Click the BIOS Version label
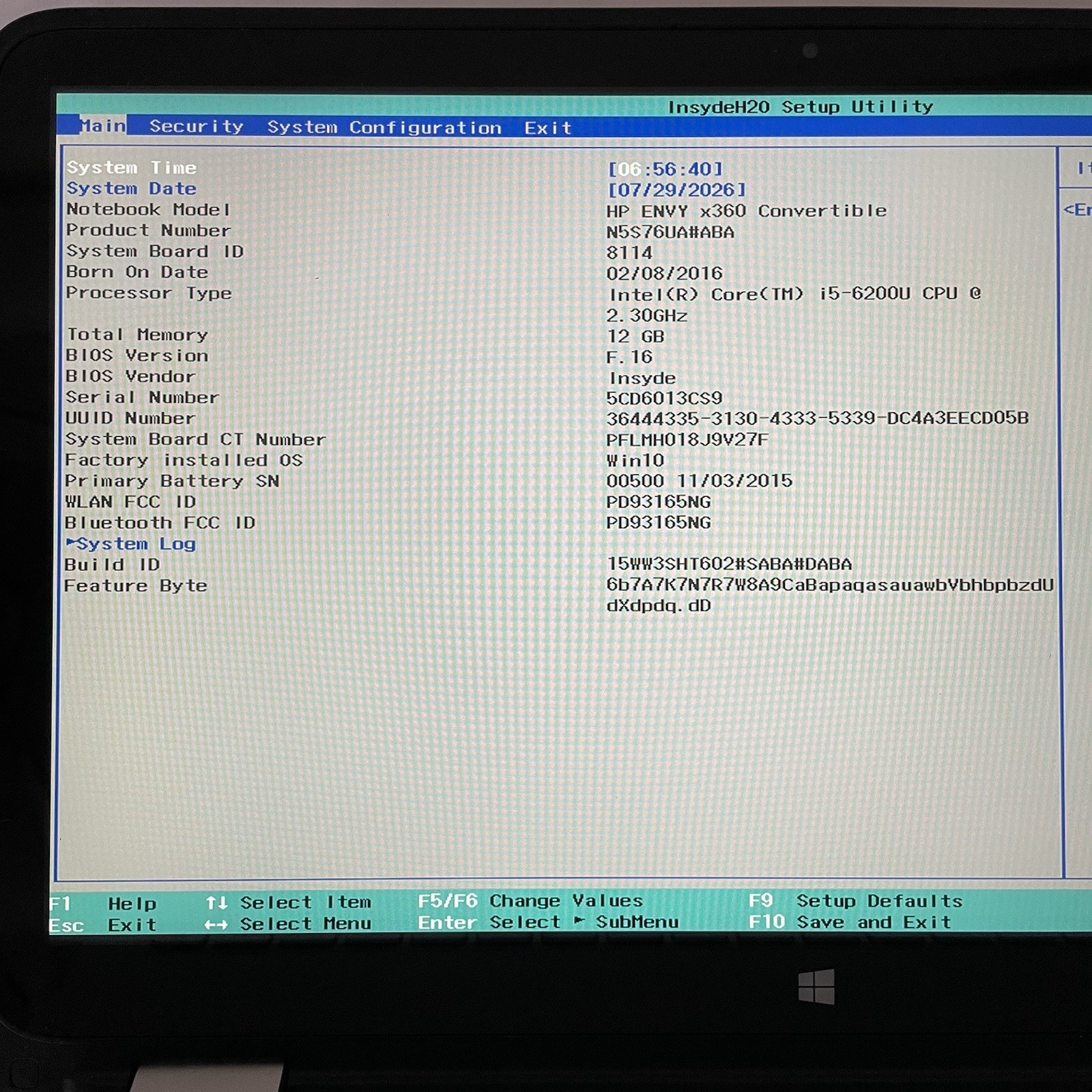The height and width of the screenshot is (1092, 1092). (137, 356)
